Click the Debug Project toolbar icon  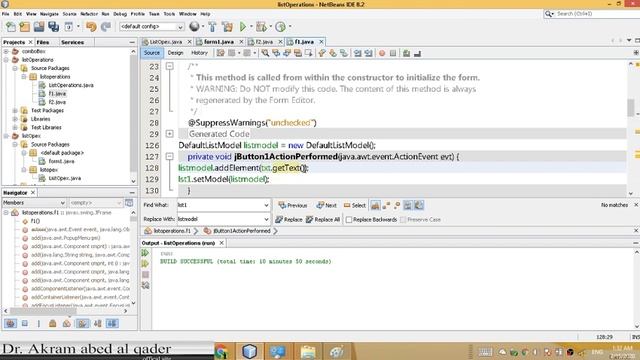(261, 27)
